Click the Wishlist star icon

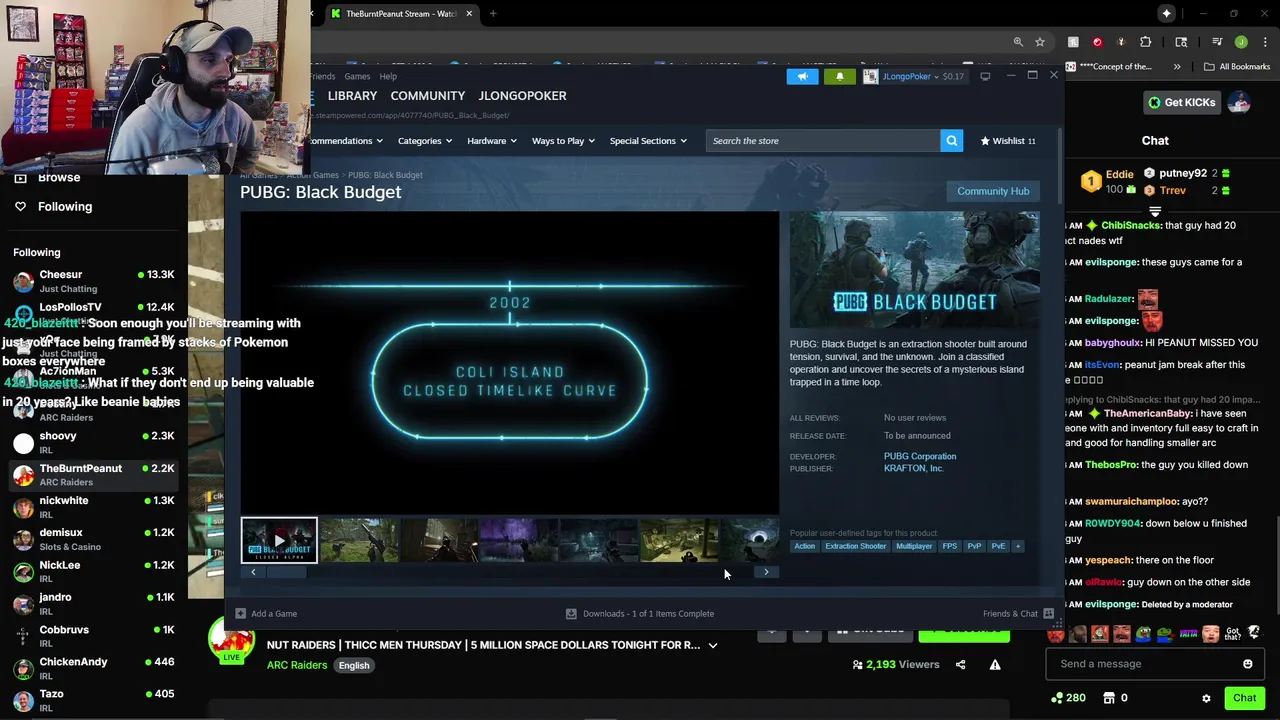pos(985,141)
